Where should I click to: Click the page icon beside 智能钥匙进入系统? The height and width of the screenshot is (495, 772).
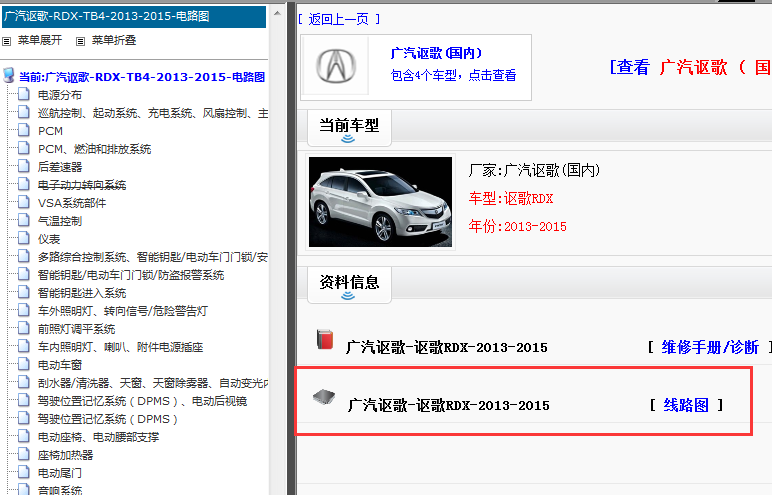point(24,292)
